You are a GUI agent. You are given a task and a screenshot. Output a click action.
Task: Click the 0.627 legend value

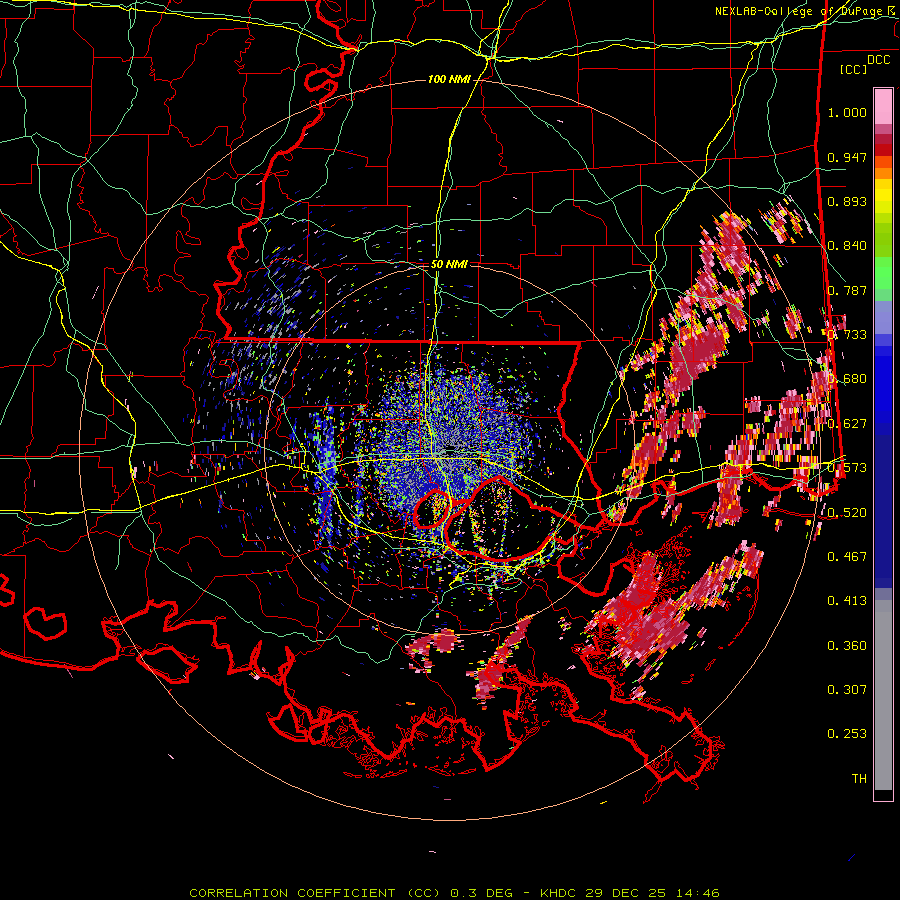click(x=847, y=424)
